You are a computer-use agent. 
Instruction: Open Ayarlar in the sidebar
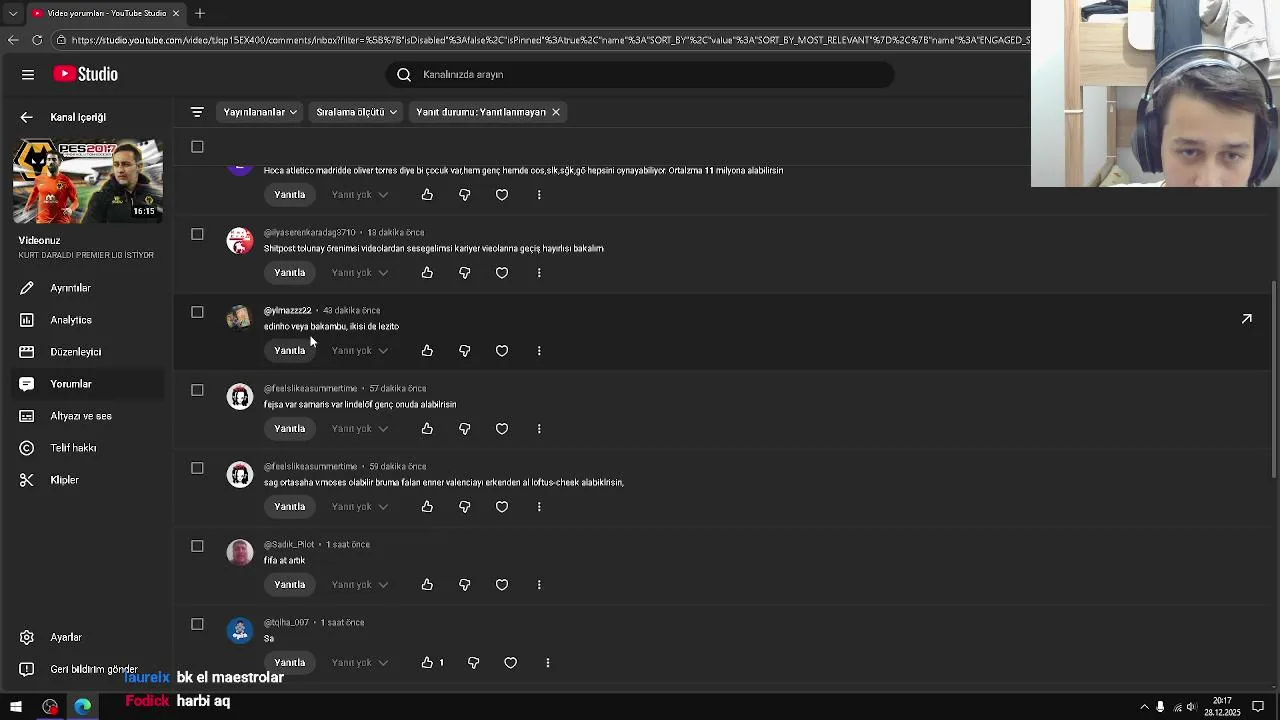point(87,637)
